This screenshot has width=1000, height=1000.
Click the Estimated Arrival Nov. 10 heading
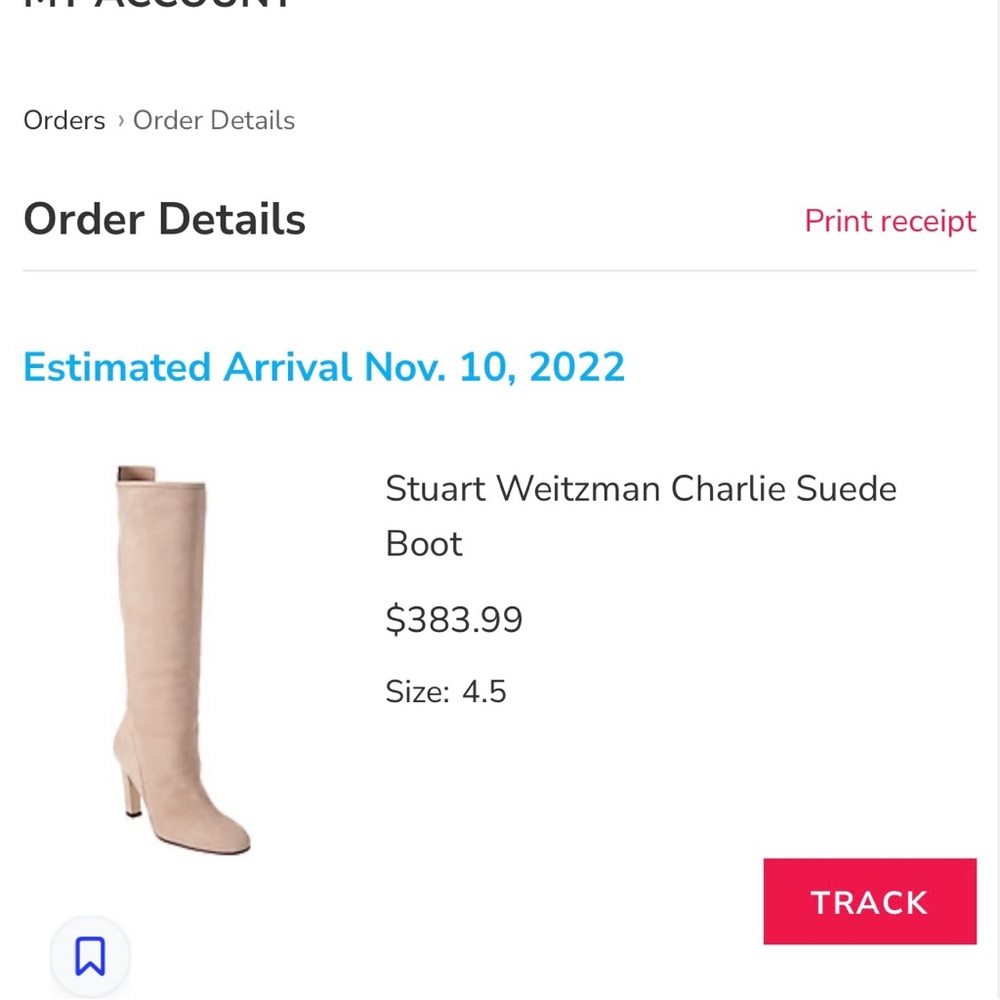click(324, 368)
